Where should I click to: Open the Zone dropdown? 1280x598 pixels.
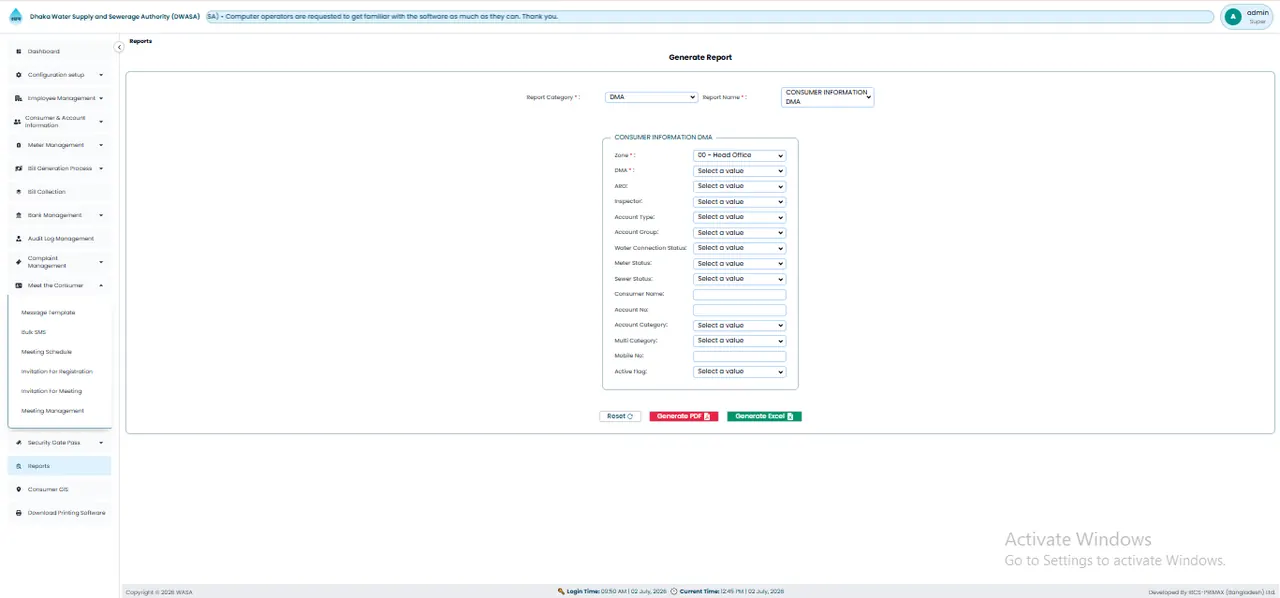[x=739, y=155]
